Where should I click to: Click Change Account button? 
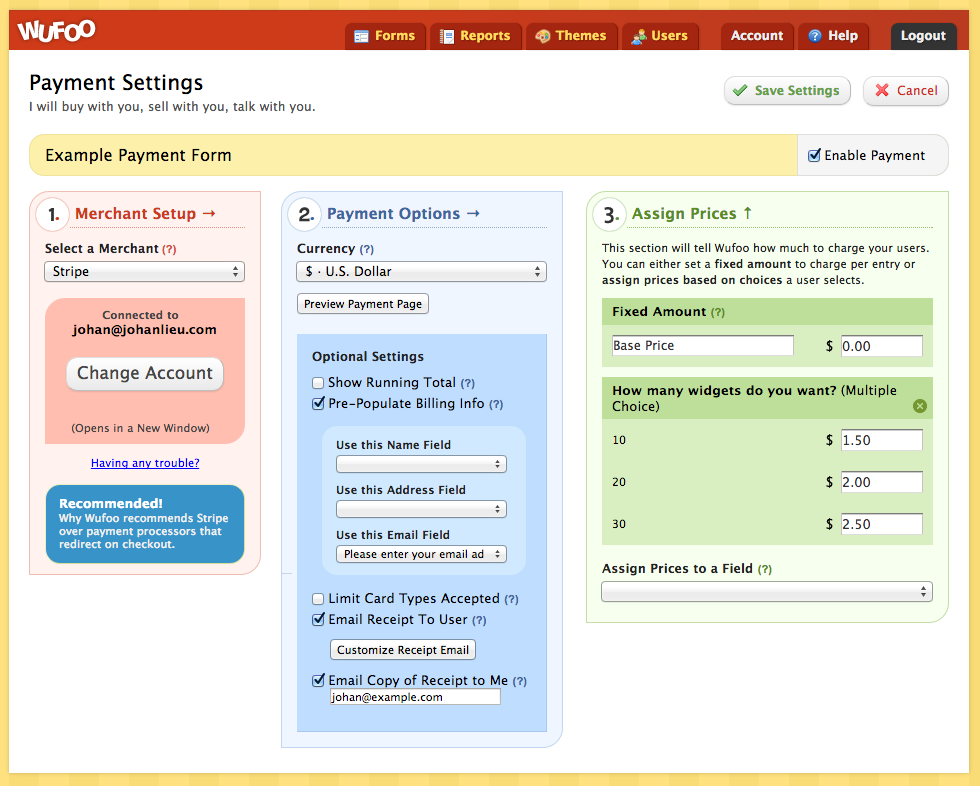(145, 374)
